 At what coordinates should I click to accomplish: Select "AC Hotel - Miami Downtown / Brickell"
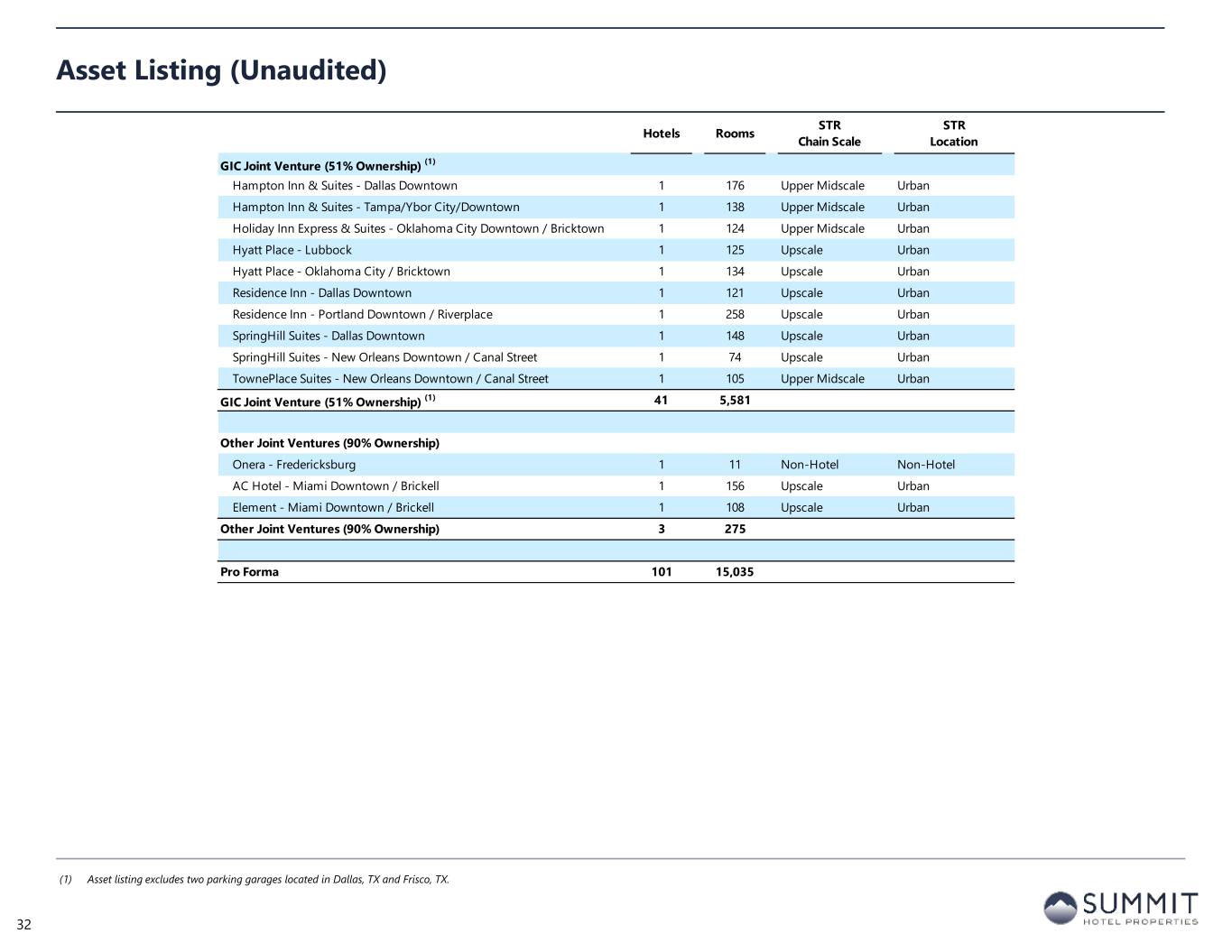[x=336, y=486]
